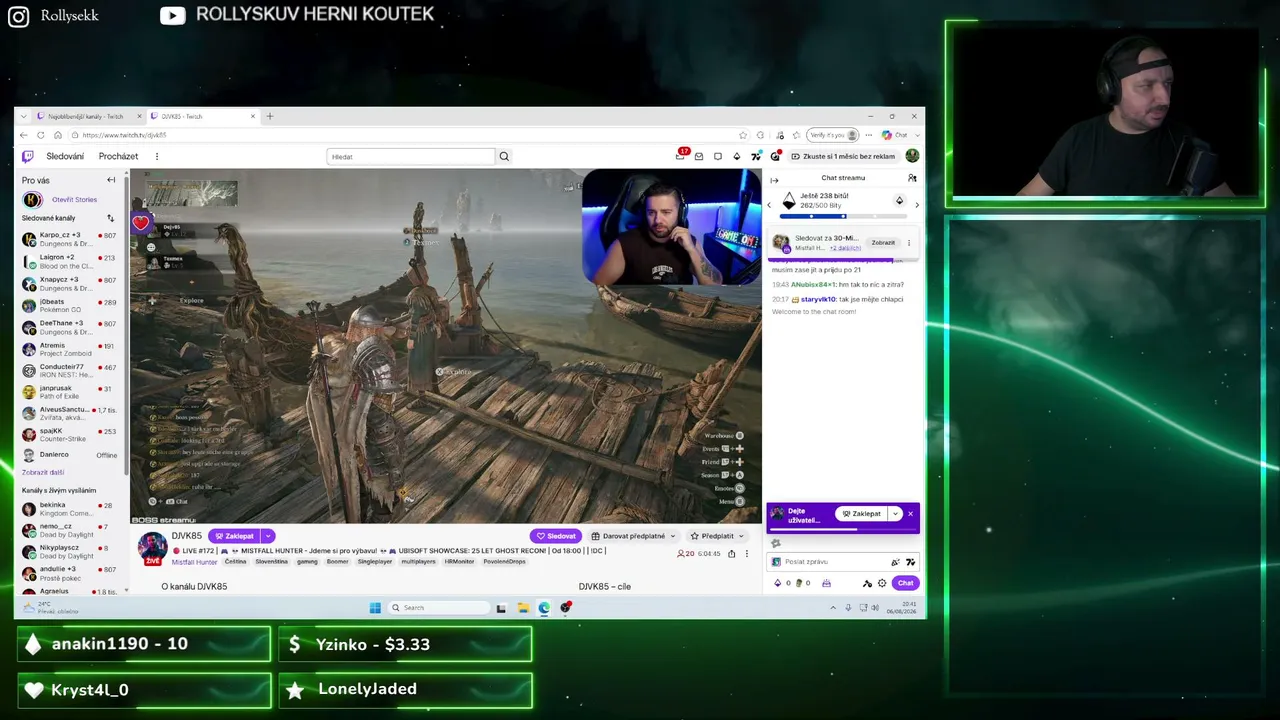
Task: Open the Laigron channel in sidebar
Action: (x=70, y=261)
